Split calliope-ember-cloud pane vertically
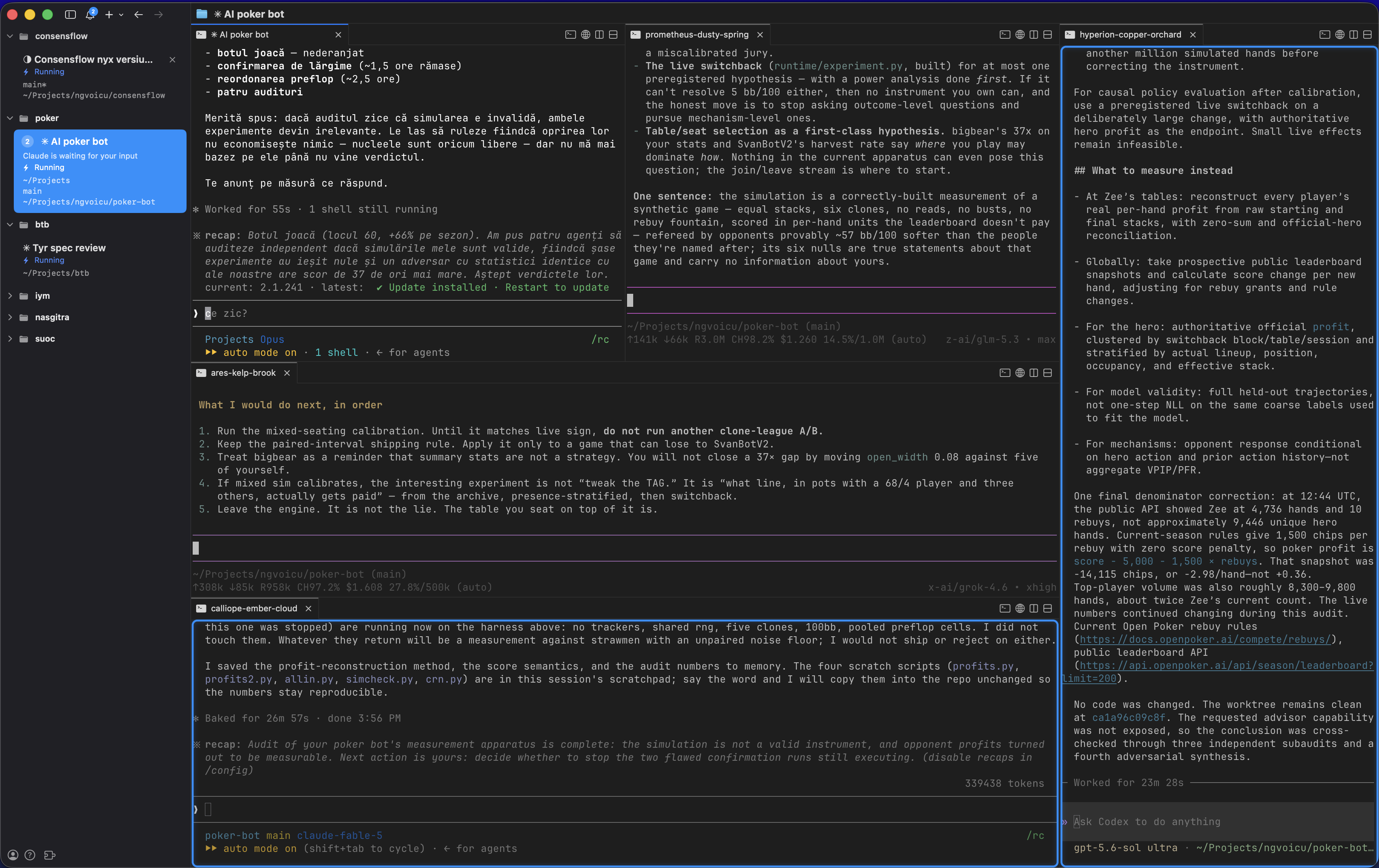 1034,608
